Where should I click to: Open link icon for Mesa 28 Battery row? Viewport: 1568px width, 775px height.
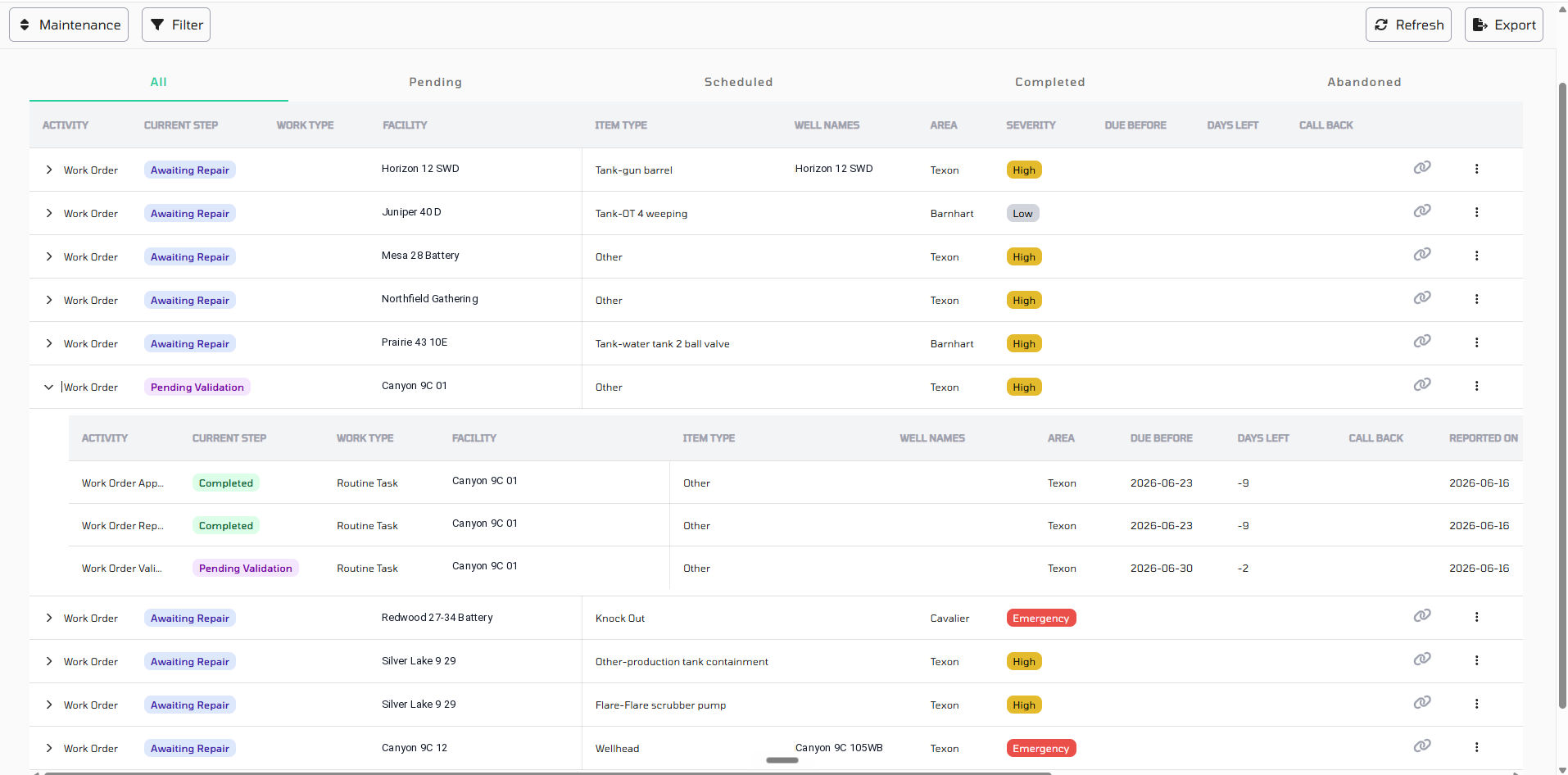(1422, 254)
